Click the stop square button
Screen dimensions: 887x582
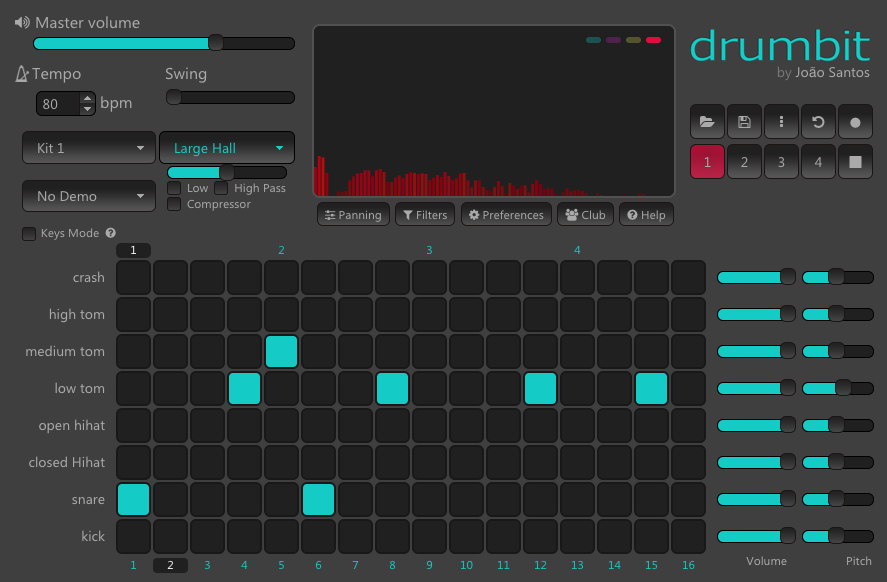pos(855,162)
